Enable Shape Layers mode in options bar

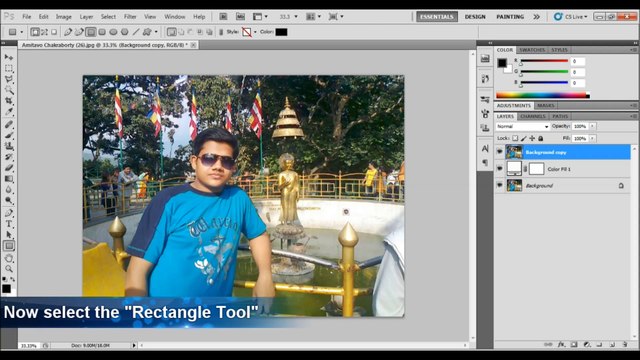pos(35,32)
